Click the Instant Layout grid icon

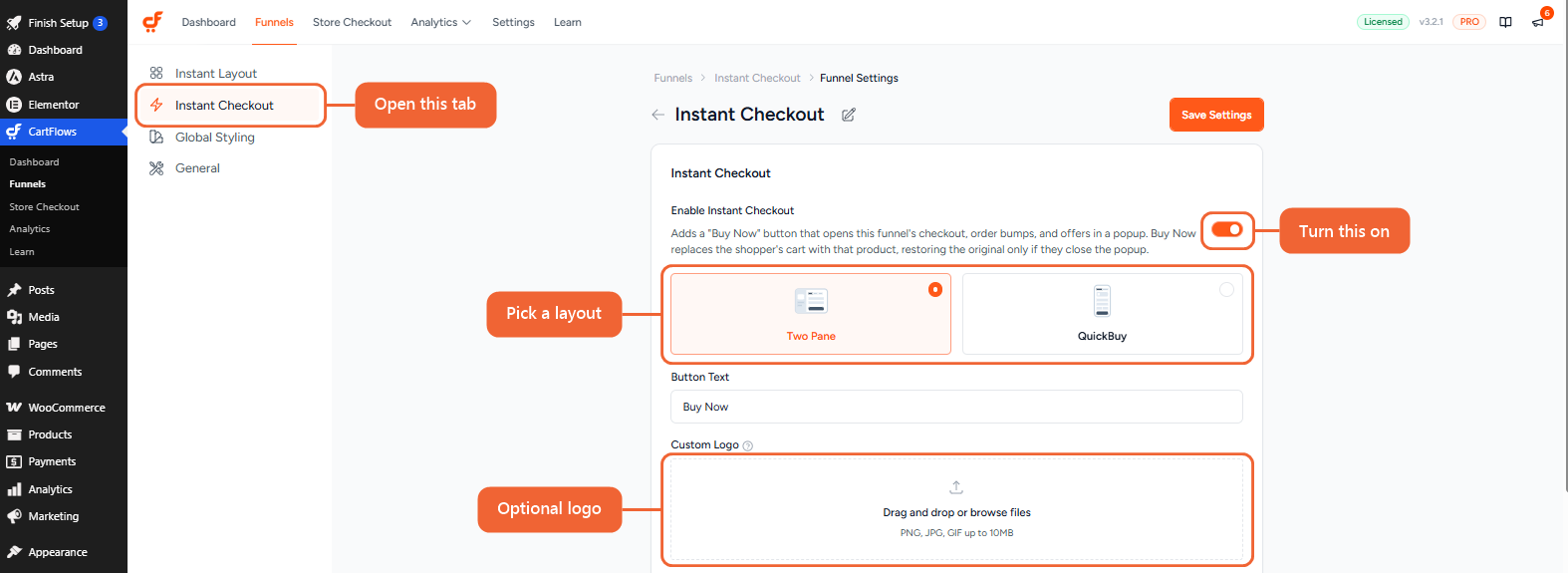[156, 73]
